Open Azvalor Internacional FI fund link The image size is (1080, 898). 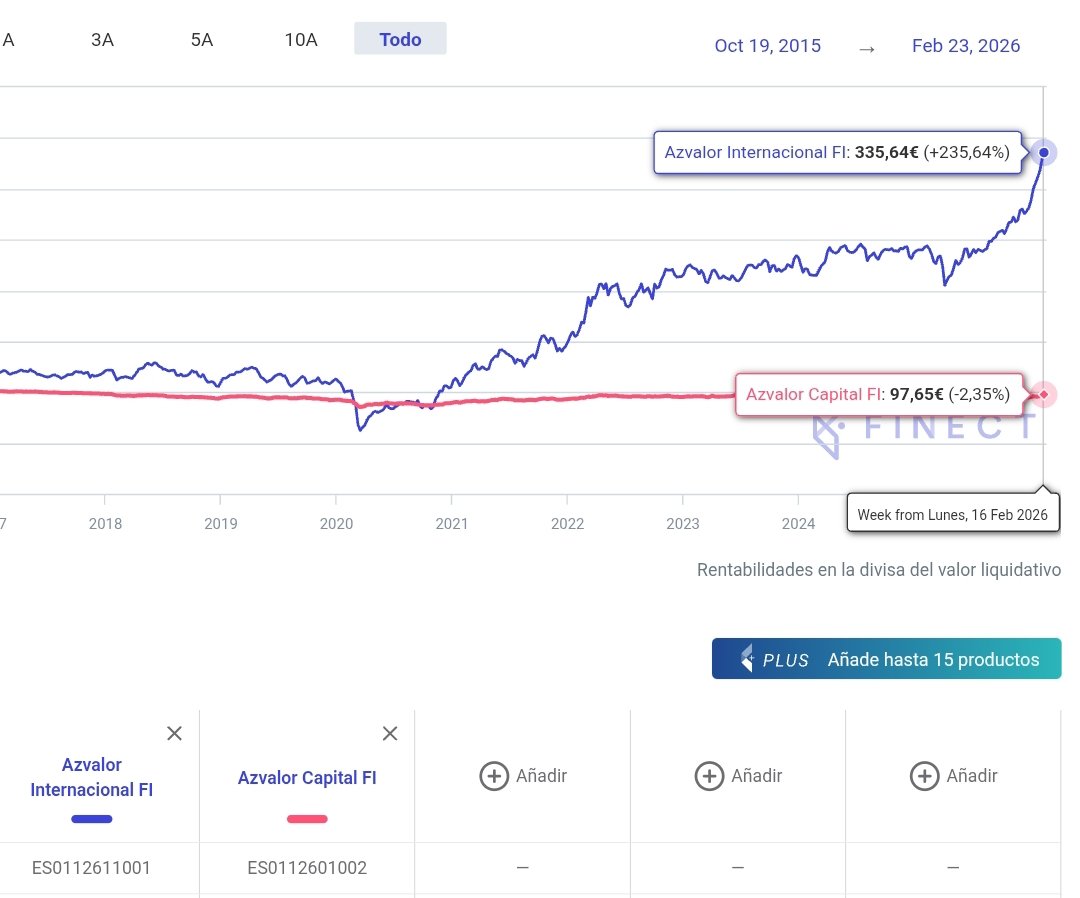coord(92,777)
